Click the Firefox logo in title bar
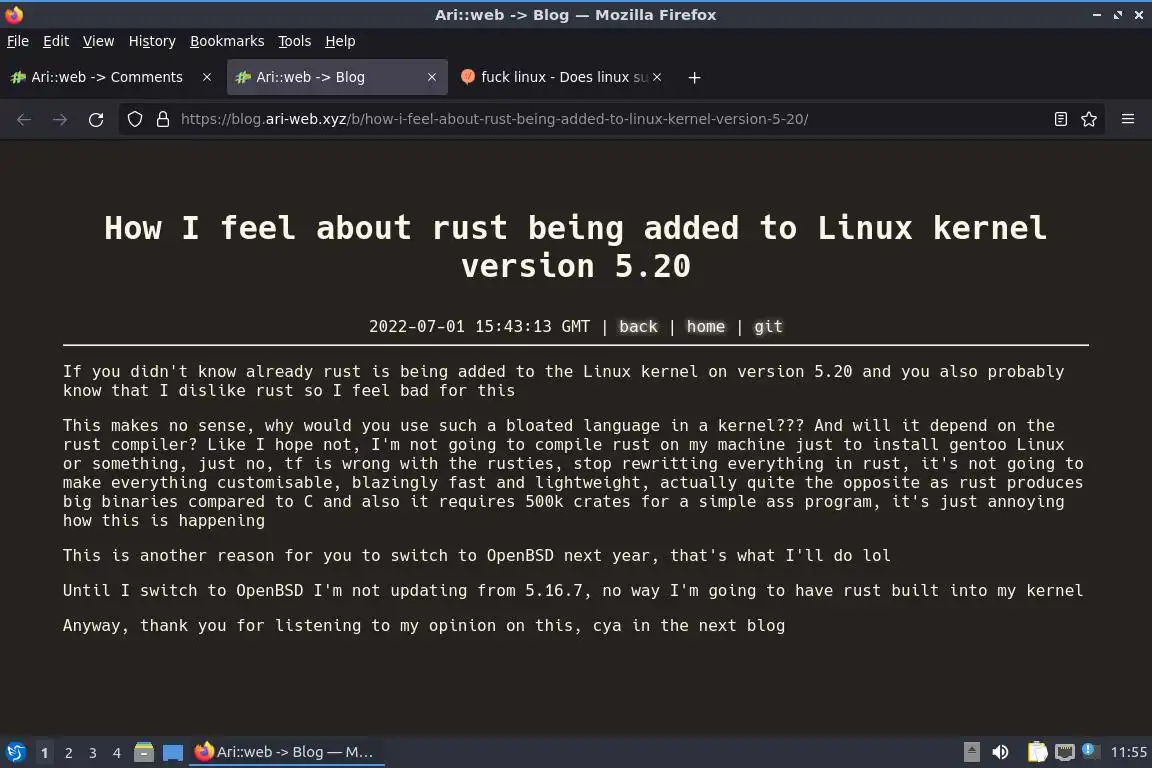The image size is (1152, 768). (14, 15)
